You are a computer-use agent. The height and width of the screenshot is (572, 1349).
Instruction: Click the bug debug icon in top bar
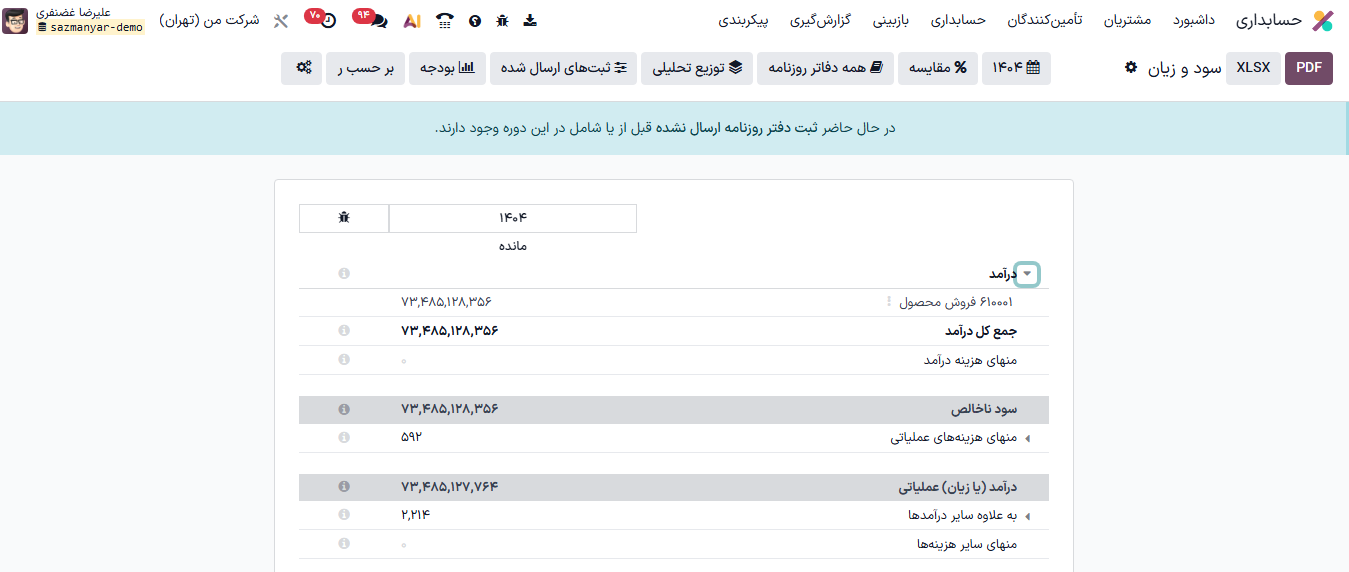(x=502, y=20)
